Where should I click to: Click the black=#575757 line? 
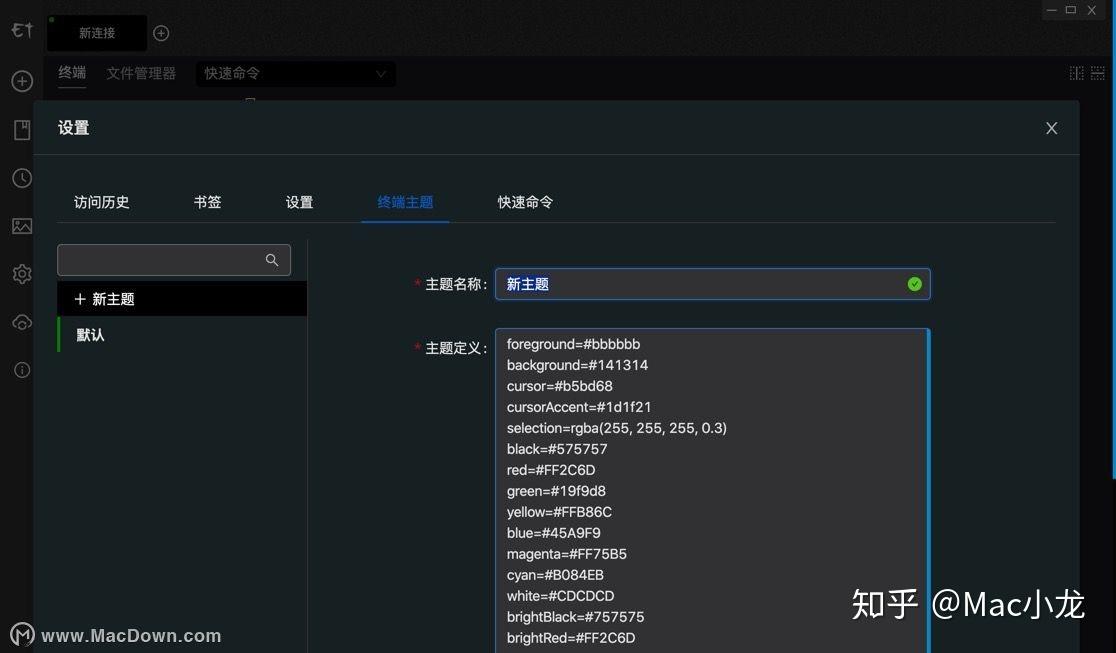tap(557, 449)
